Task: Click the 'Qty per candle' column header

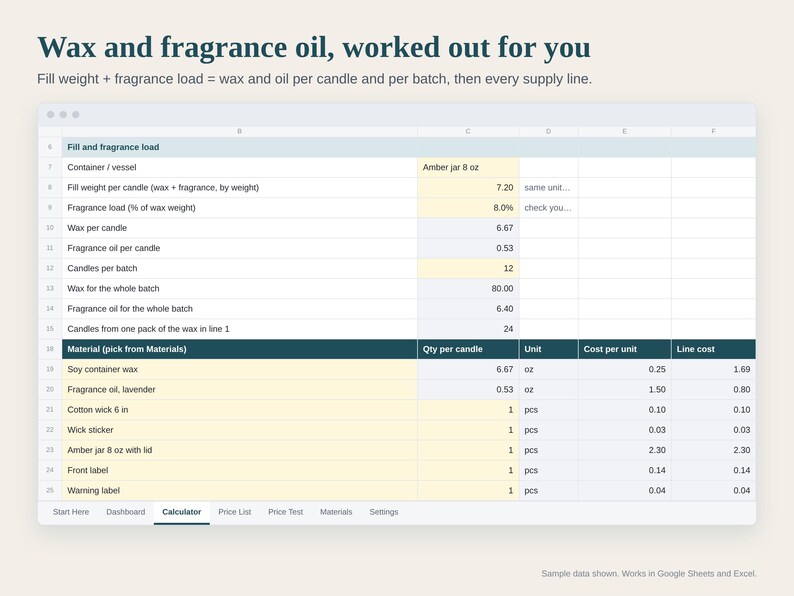Action: pyautogui.click(x=468, y=349)
